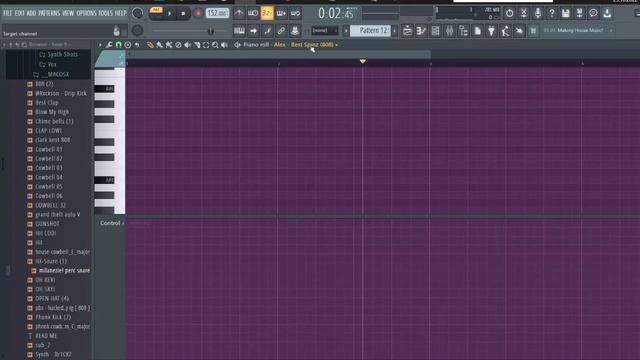The width and height of the screenshot is (640, 360).
Task: Click the arrow right of Pattern 12
Action: pos(394,31)
